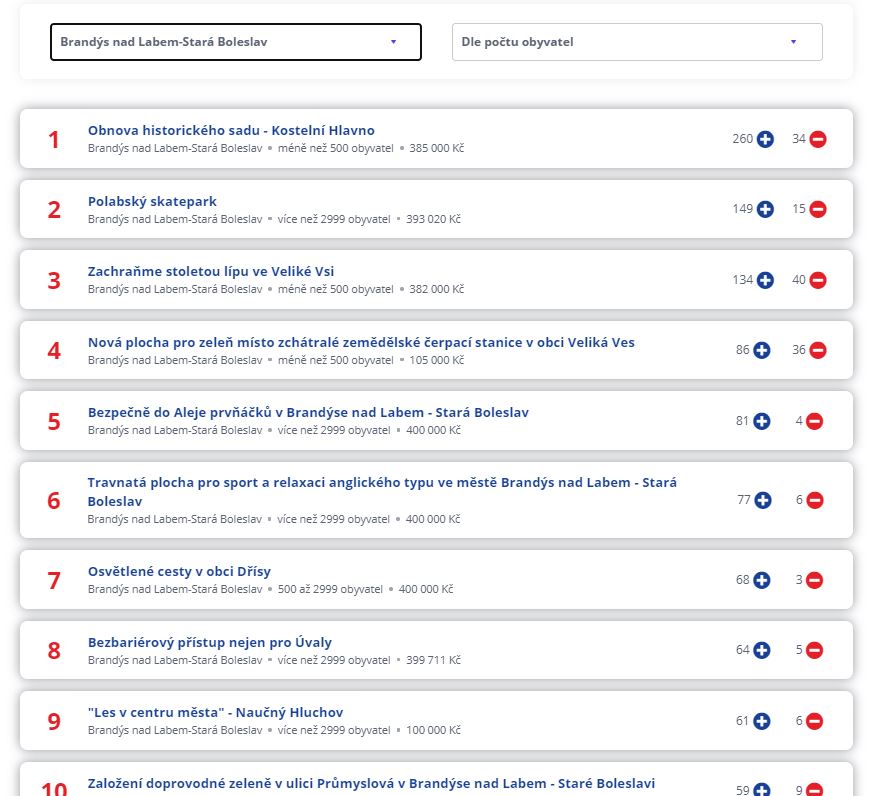Image resolution: width=875 pixels, height=796 pixels.
Task: Upvote Zachraňme stoletou lípu ve Veliké Vsi
Action: coord(765,280)
